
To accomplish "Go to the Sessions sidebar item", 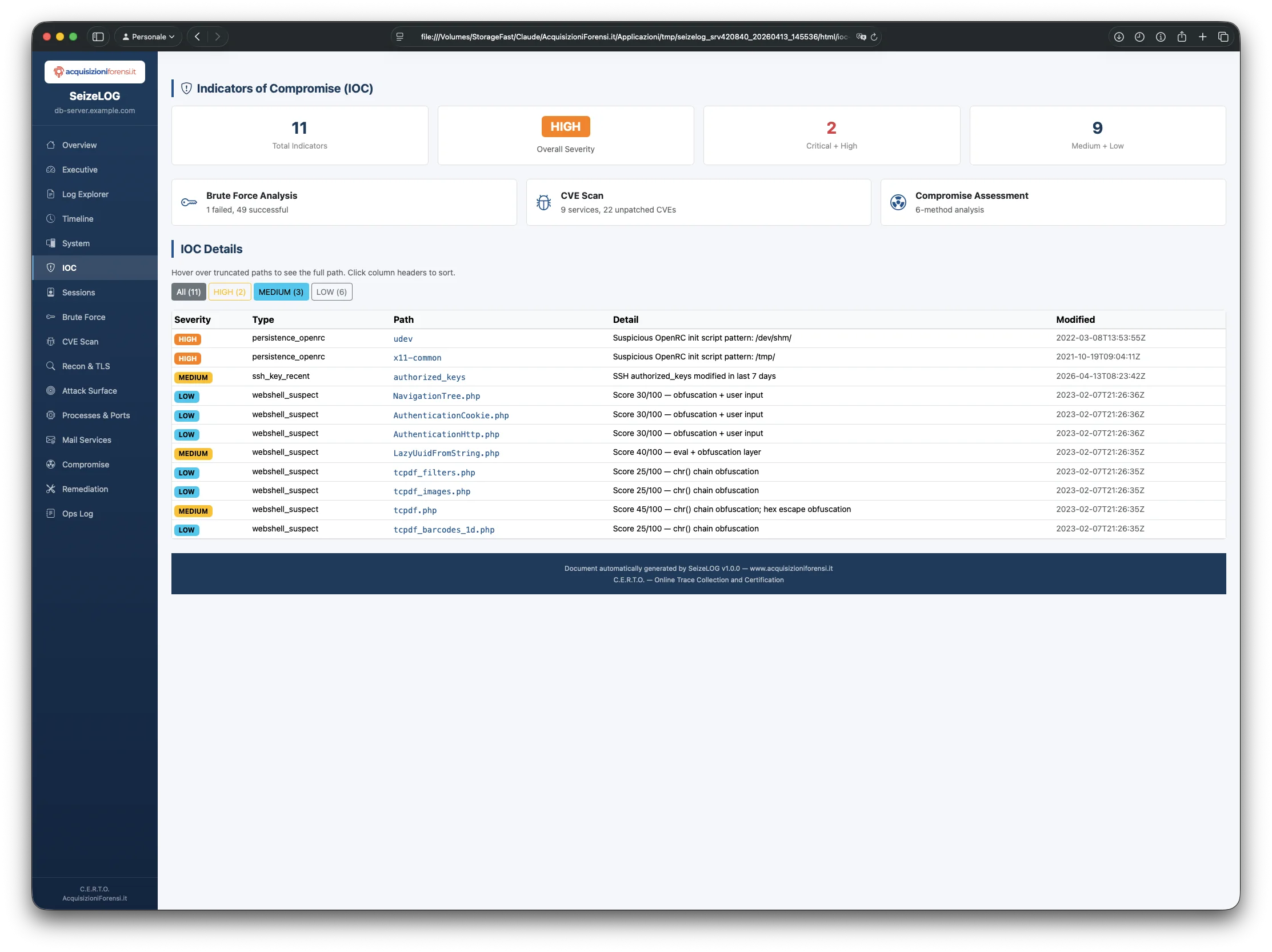I will tap(78, 293).
